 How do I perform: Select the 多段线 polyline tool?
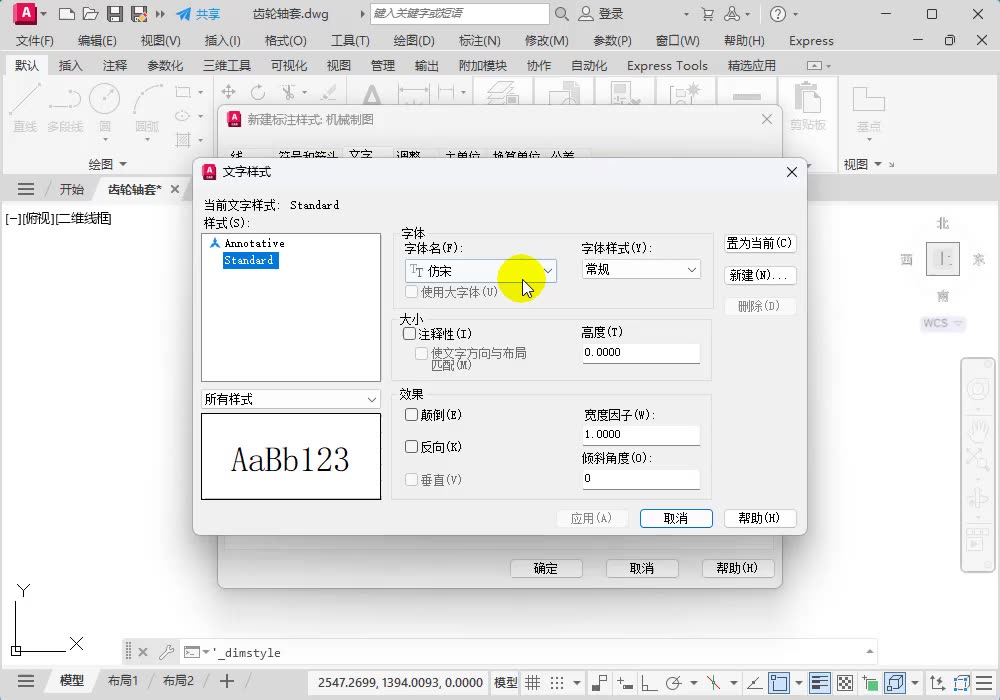[65, 108]
